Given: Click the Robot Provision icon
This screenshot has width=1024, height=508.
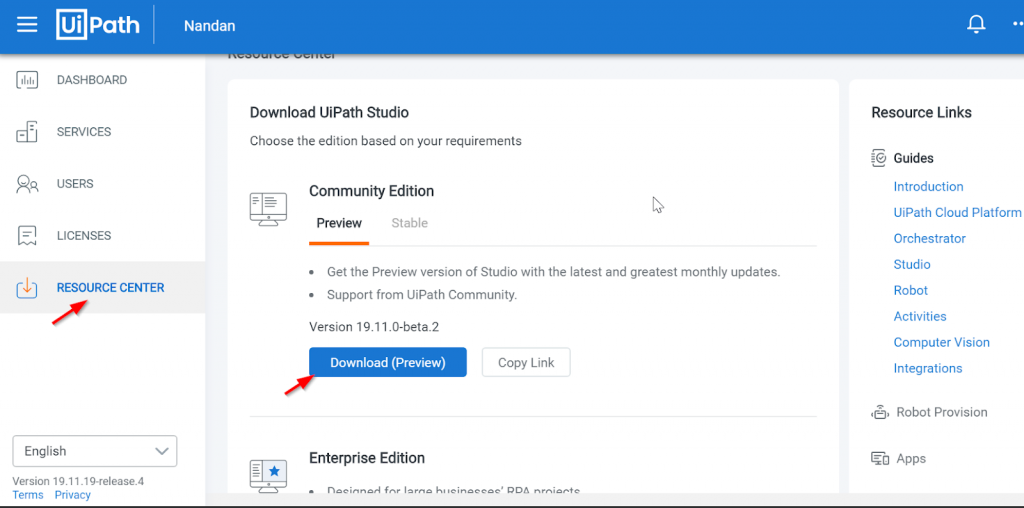Looking at the screenshot, I should pyautogui.click(x=880, y=413).
